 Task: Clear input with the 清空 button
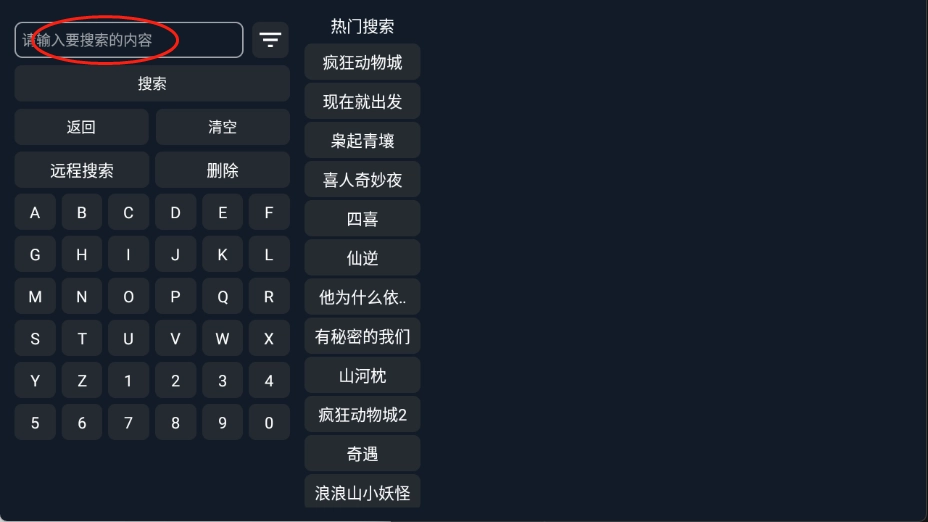[222, 127]
